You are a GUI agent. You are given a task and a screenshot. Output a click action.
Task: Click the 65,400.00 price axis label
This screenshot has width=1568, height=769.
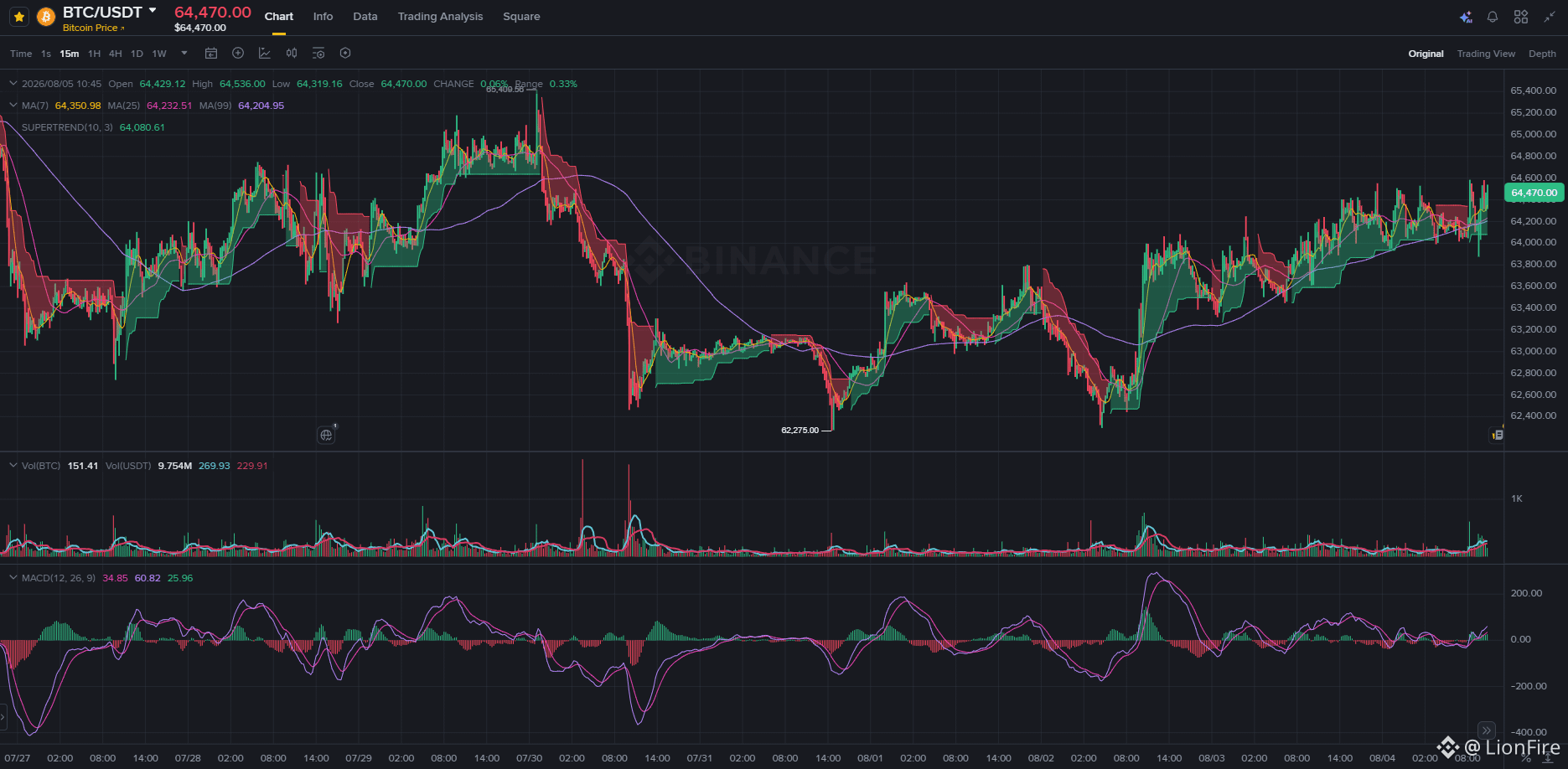pos(1534,90)
